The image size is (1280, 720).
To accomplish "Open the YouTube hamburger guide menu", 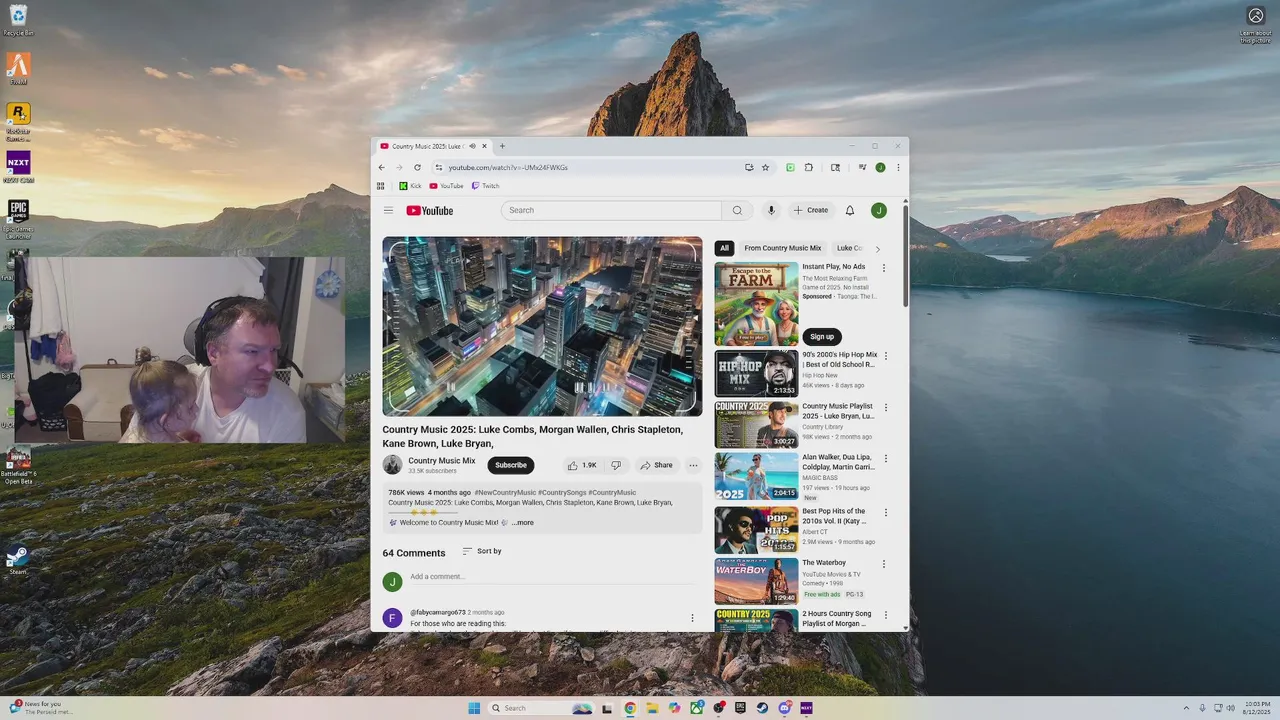I will 388,210.
